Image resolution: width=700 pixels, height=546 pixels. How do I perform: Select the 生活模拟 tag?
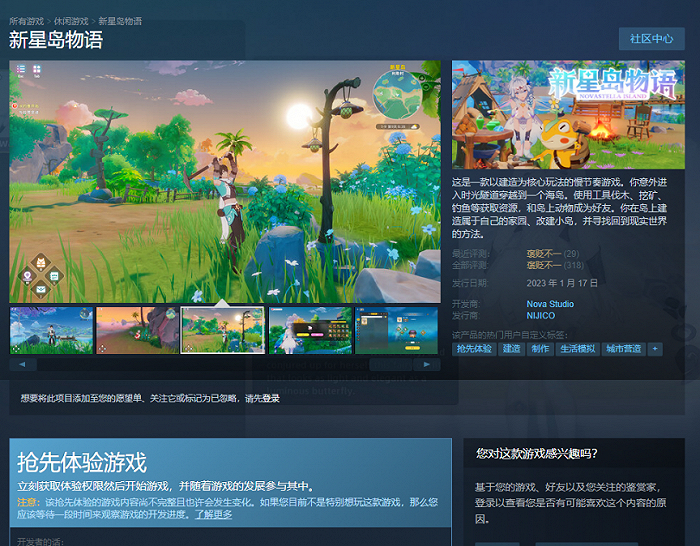pos(578,349)
